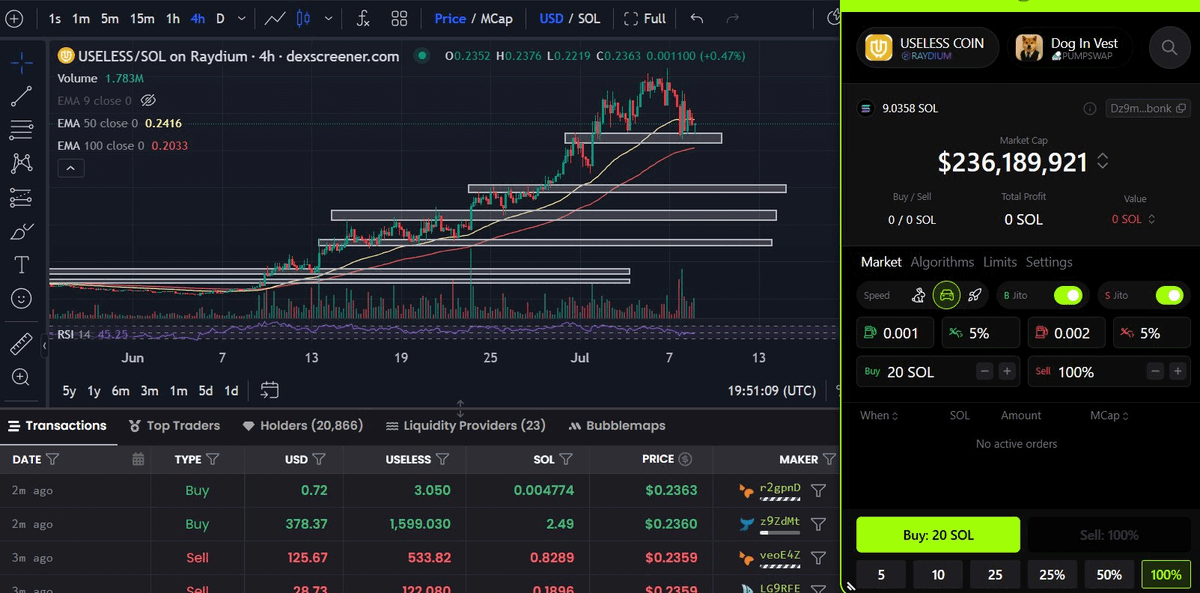Screen dimensions: 1200x593
Task: Select the candlestick chart type icon
Action: [304, 18]
